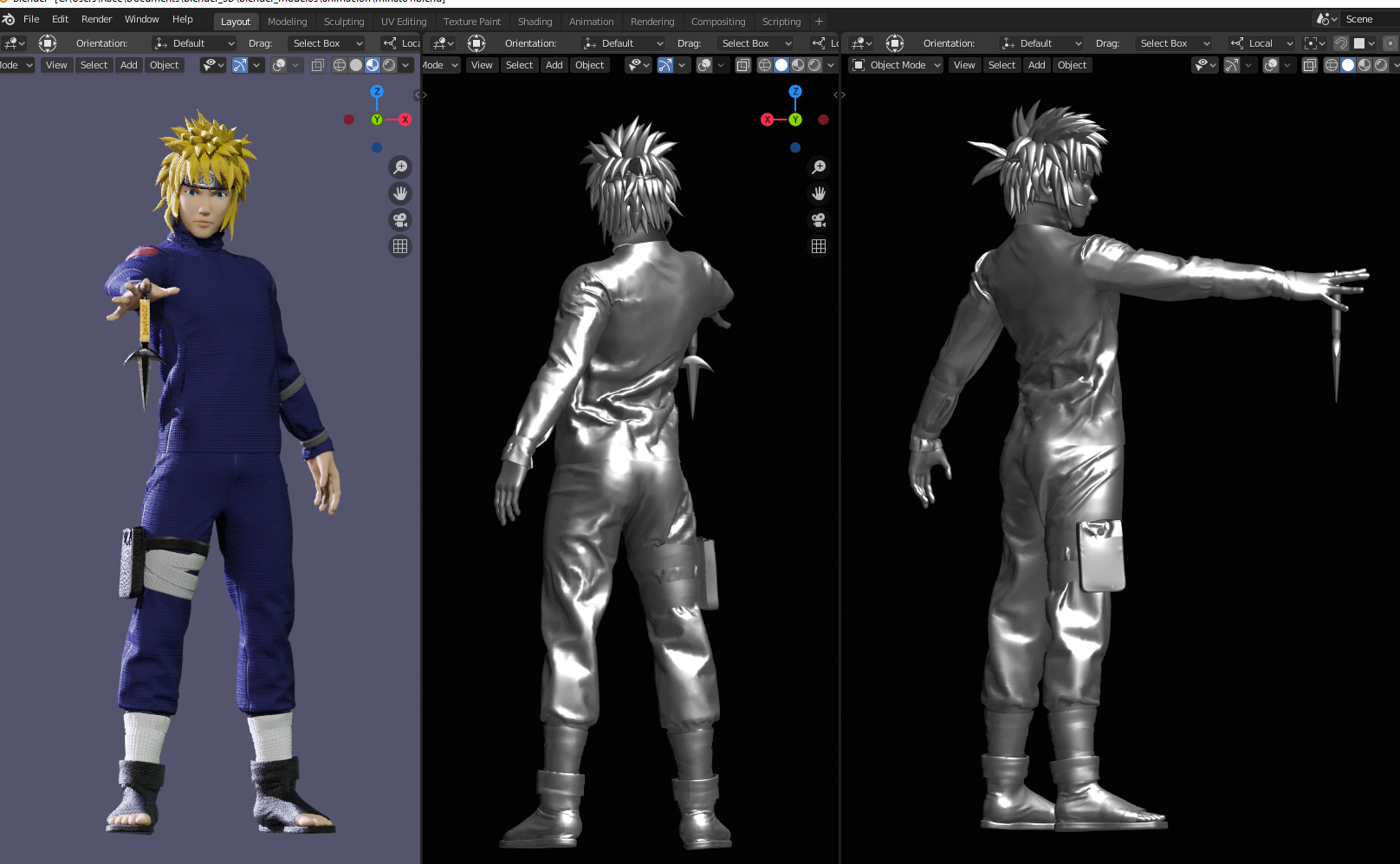1400x864 pixels.
Task: Open Add menu in the right viewport
Action: click(1036, 65)
